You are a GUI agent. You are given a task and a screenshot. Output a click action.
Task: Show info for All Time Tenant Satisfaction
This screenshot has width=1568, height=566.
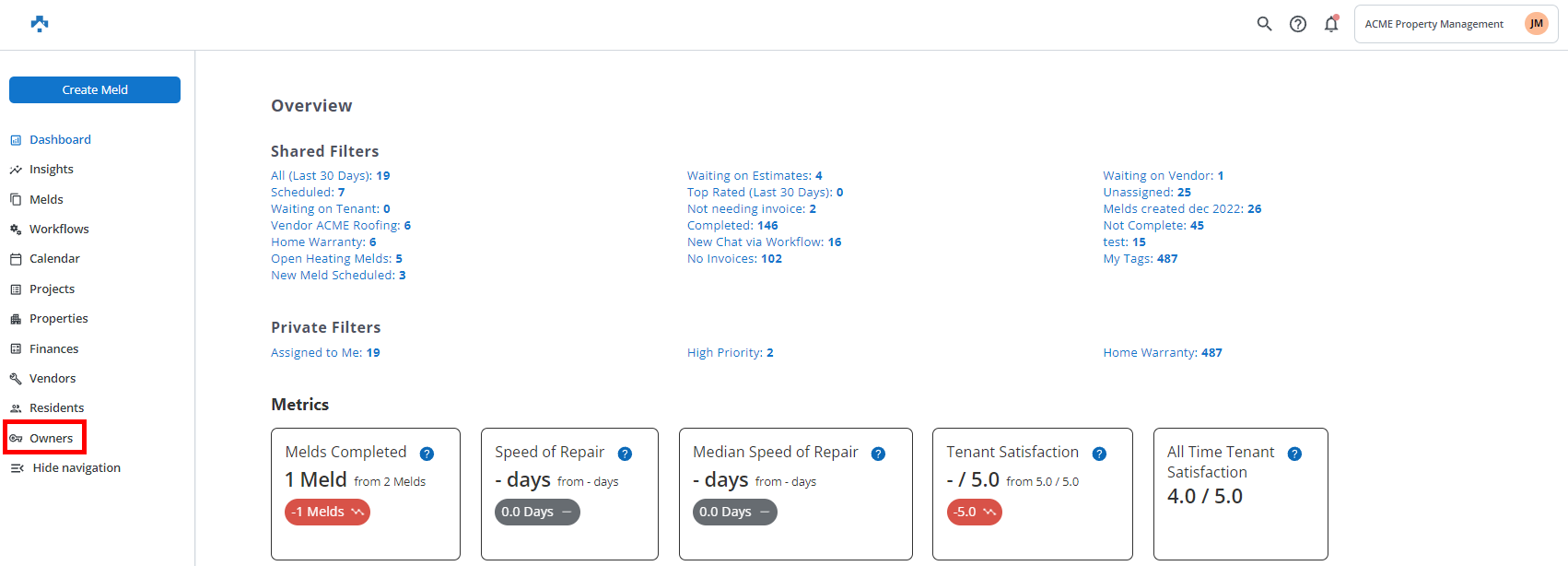pyautogui.click(x=1294, y=454)
